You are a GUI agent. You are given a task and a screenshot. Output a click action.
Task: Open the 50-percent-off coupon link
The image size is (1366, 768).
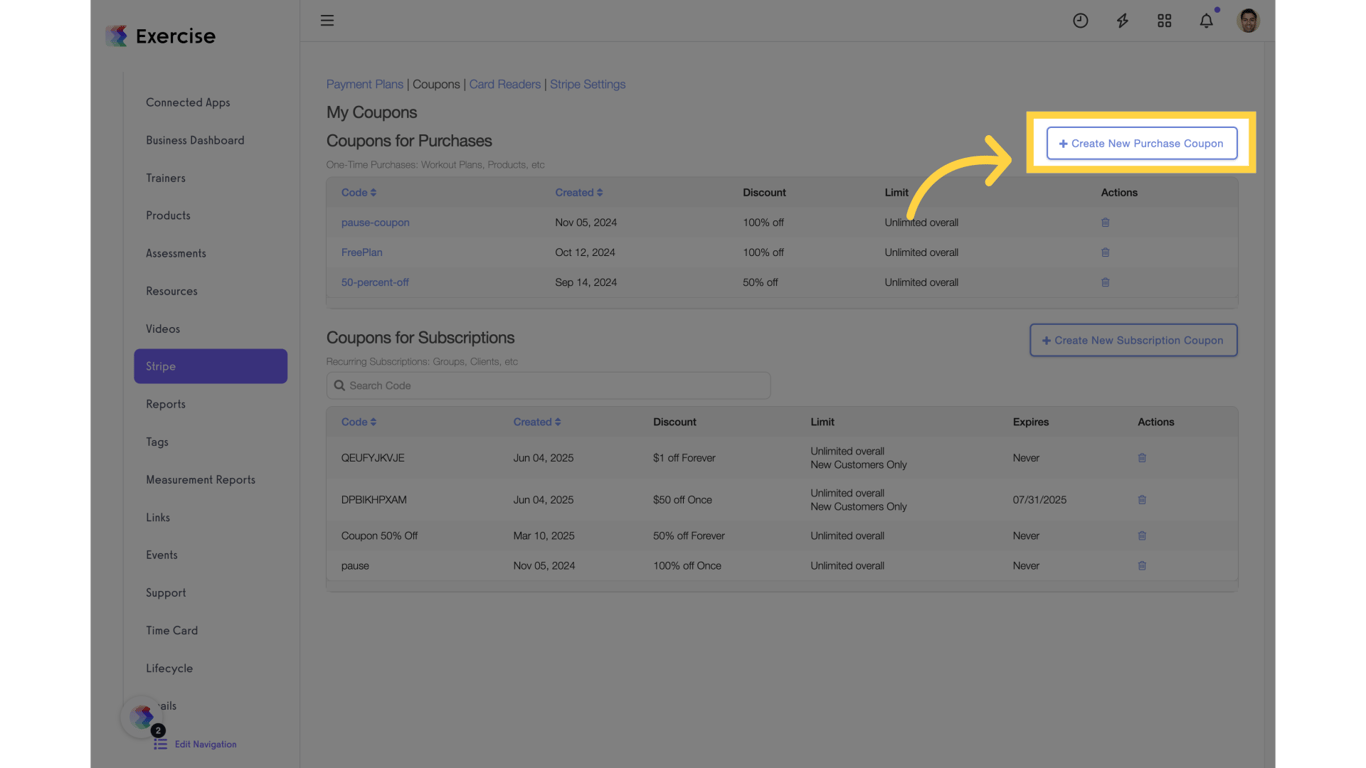(375, 282)
